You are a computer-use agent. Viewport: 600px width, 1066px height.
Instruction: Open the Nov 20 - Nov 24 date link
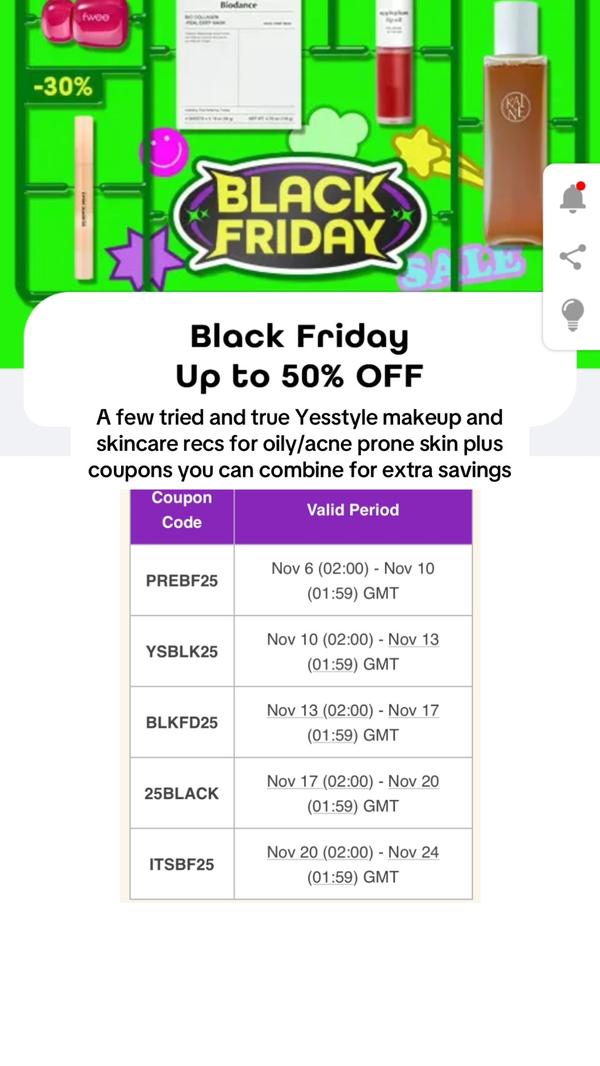click(353, 864)
